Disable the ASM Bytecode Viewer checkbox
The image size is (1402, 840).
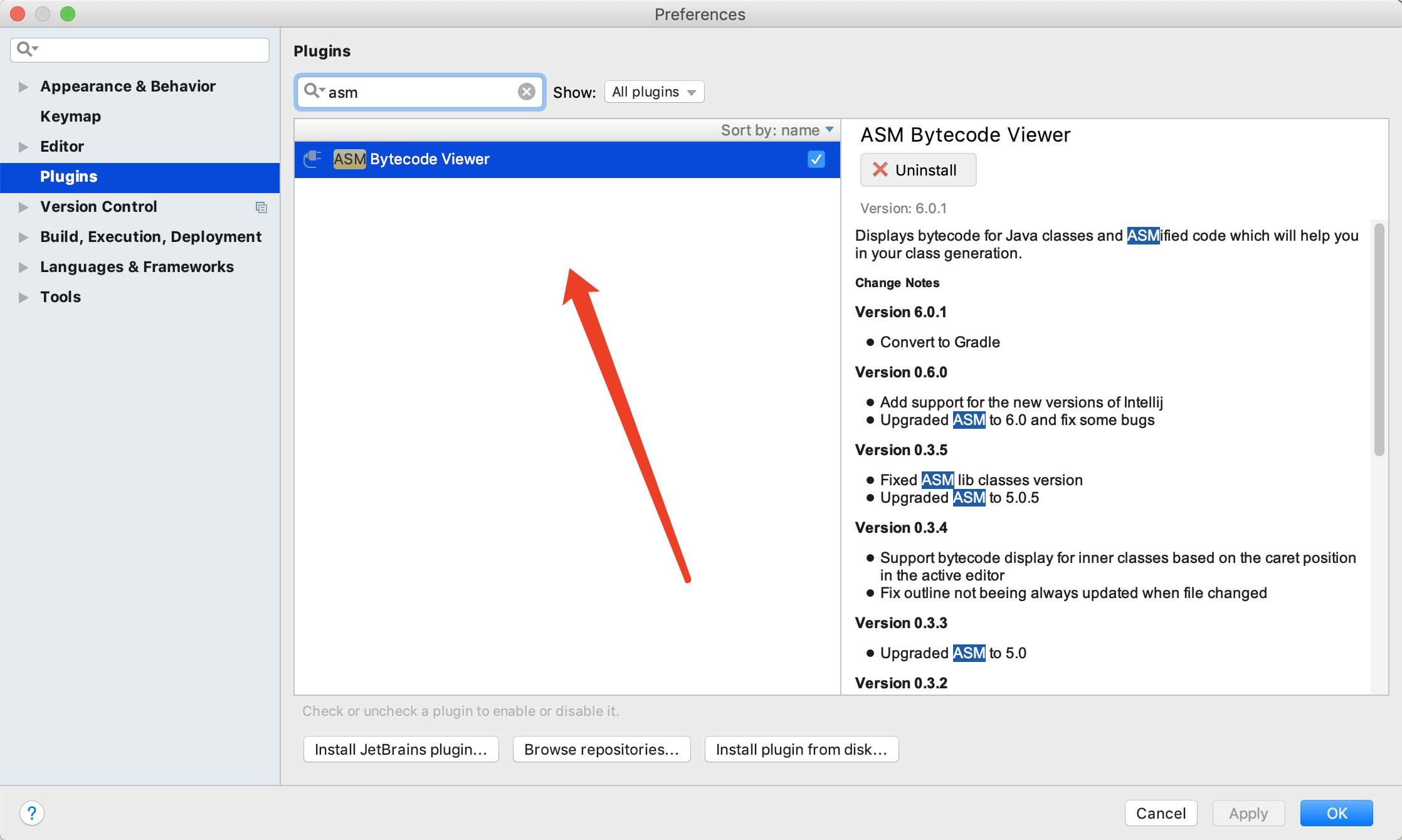pos(816,159)
